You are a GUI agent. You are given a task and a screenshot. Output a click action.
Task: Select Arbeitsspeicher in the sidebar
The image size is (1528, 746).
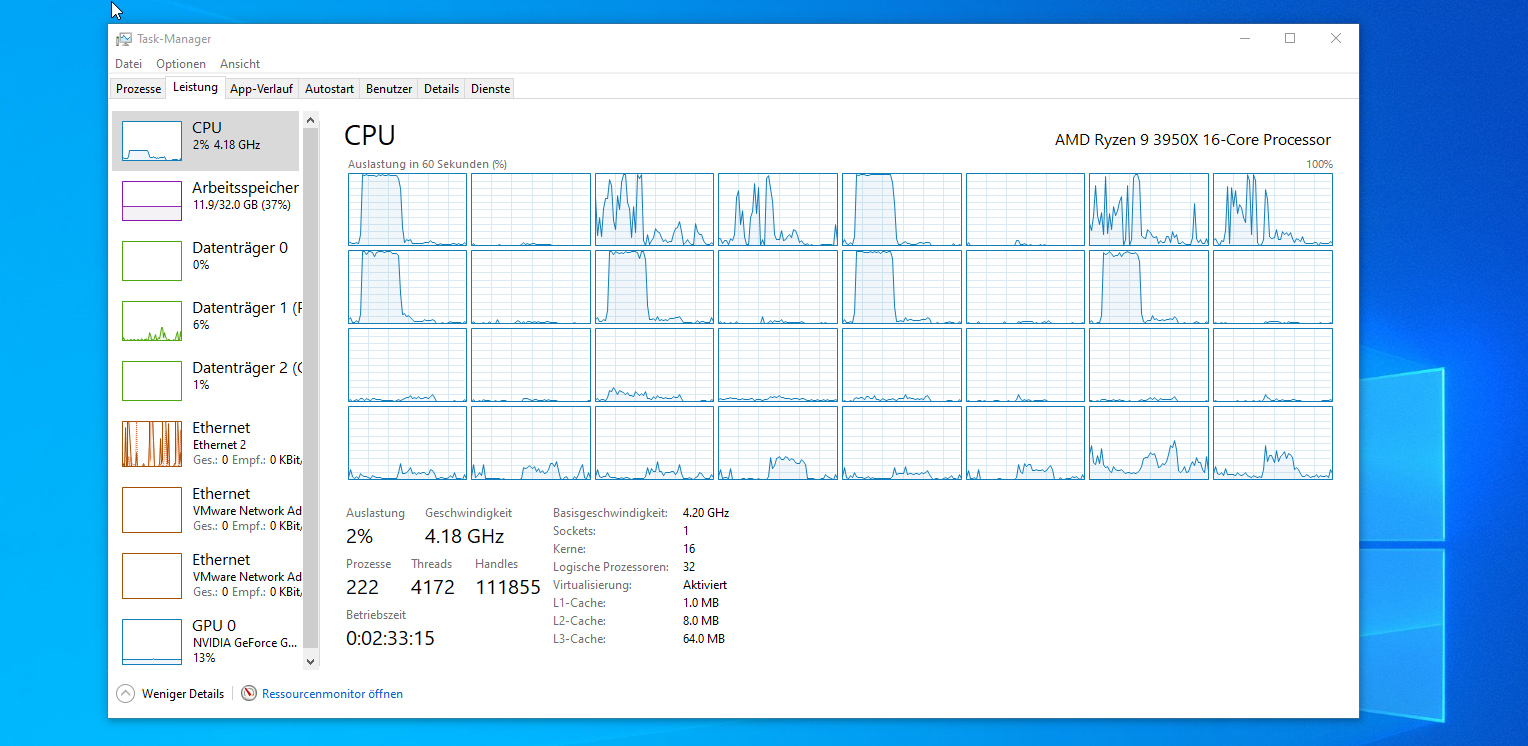coord(205,201)
